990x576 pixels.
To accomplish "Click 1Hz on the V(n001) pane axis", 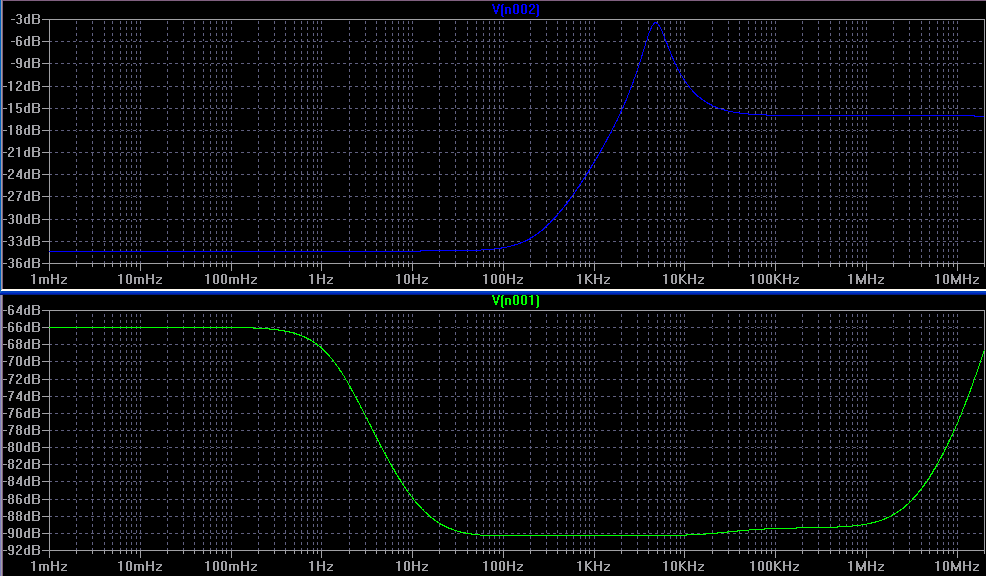I will pos(321,566).
